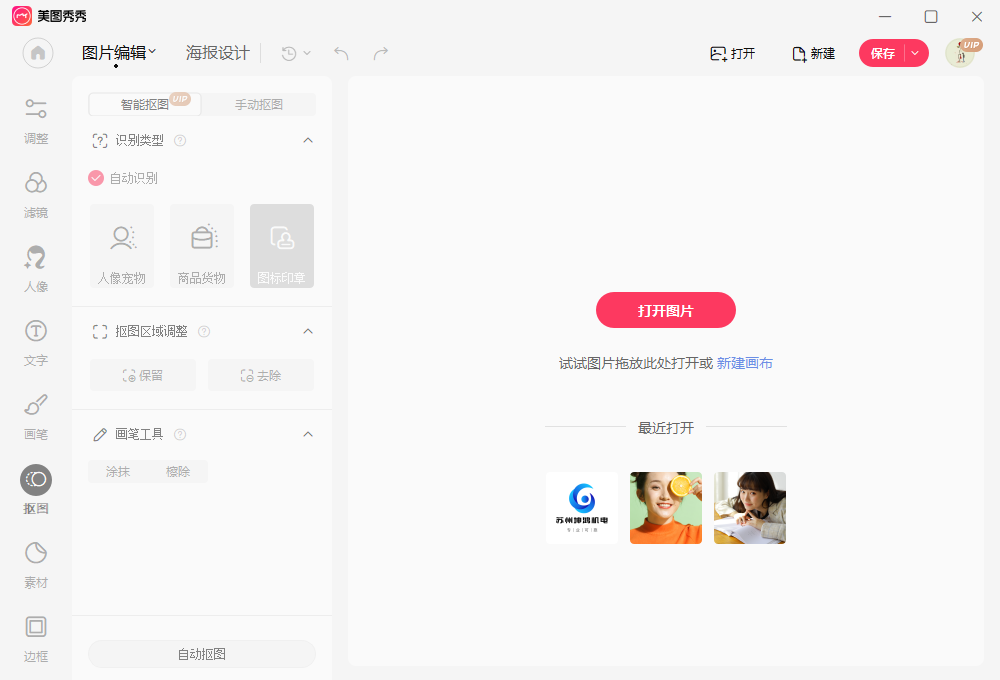Click the home icon in top left
Image resolution: width=1000 pixels, height=680 pixels.
pyautogui.click(x=37, y=53)
